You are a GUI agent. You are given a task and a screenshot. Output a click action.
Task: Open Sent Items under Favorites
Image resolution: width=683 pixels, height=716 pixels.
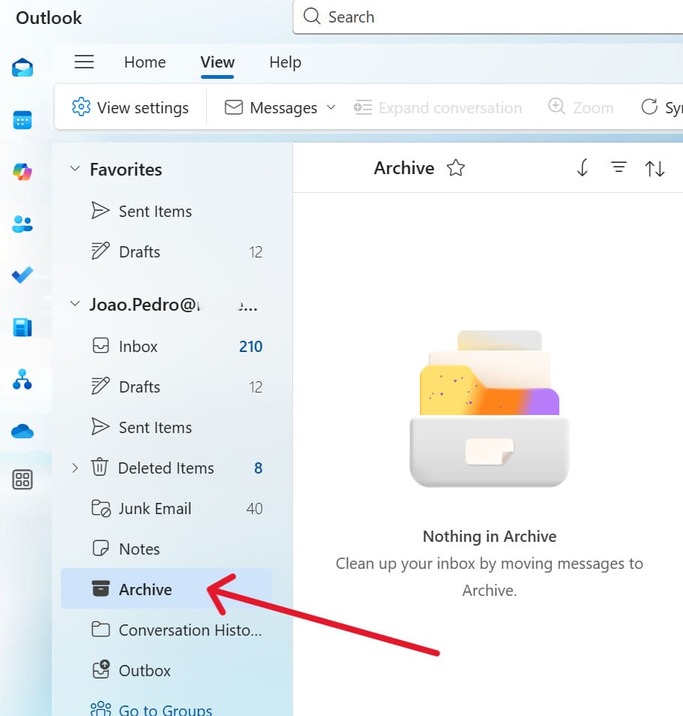click(x=166, y=211)
